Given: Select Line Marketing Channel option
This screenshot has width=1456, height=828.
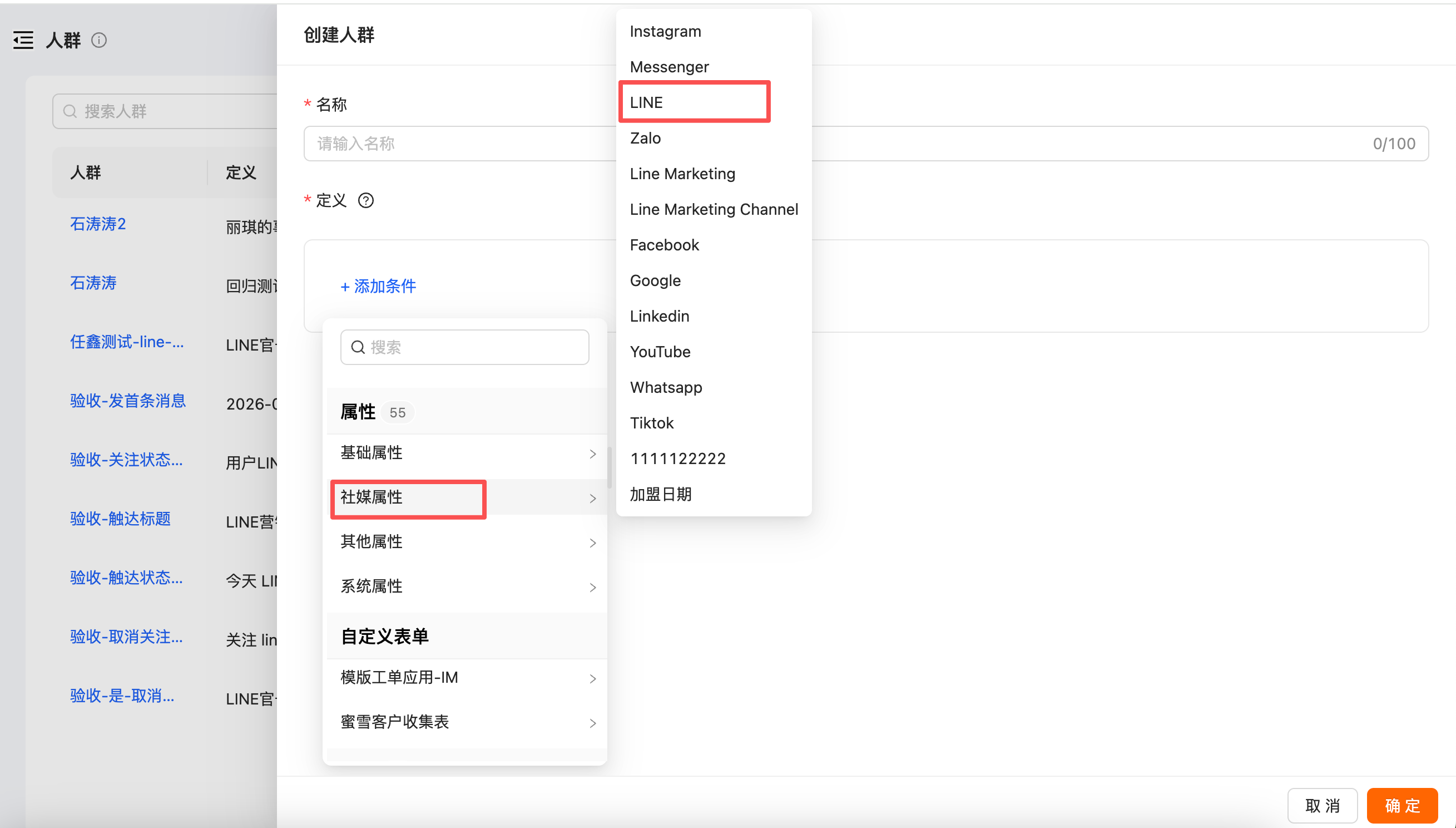Looking at the screenshot, I should click(x=713, y=209).
